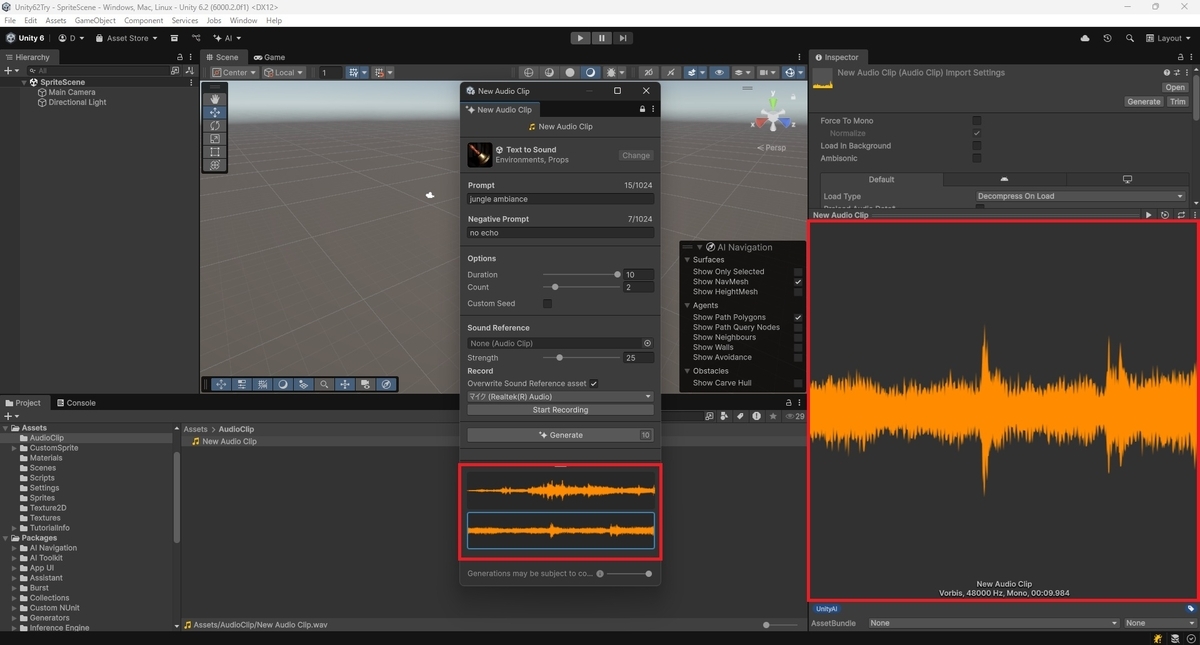Click the favorite star filter in Project panel
Image resolution: width=1200 pixels, height=645 pixels.
[773, 416]
